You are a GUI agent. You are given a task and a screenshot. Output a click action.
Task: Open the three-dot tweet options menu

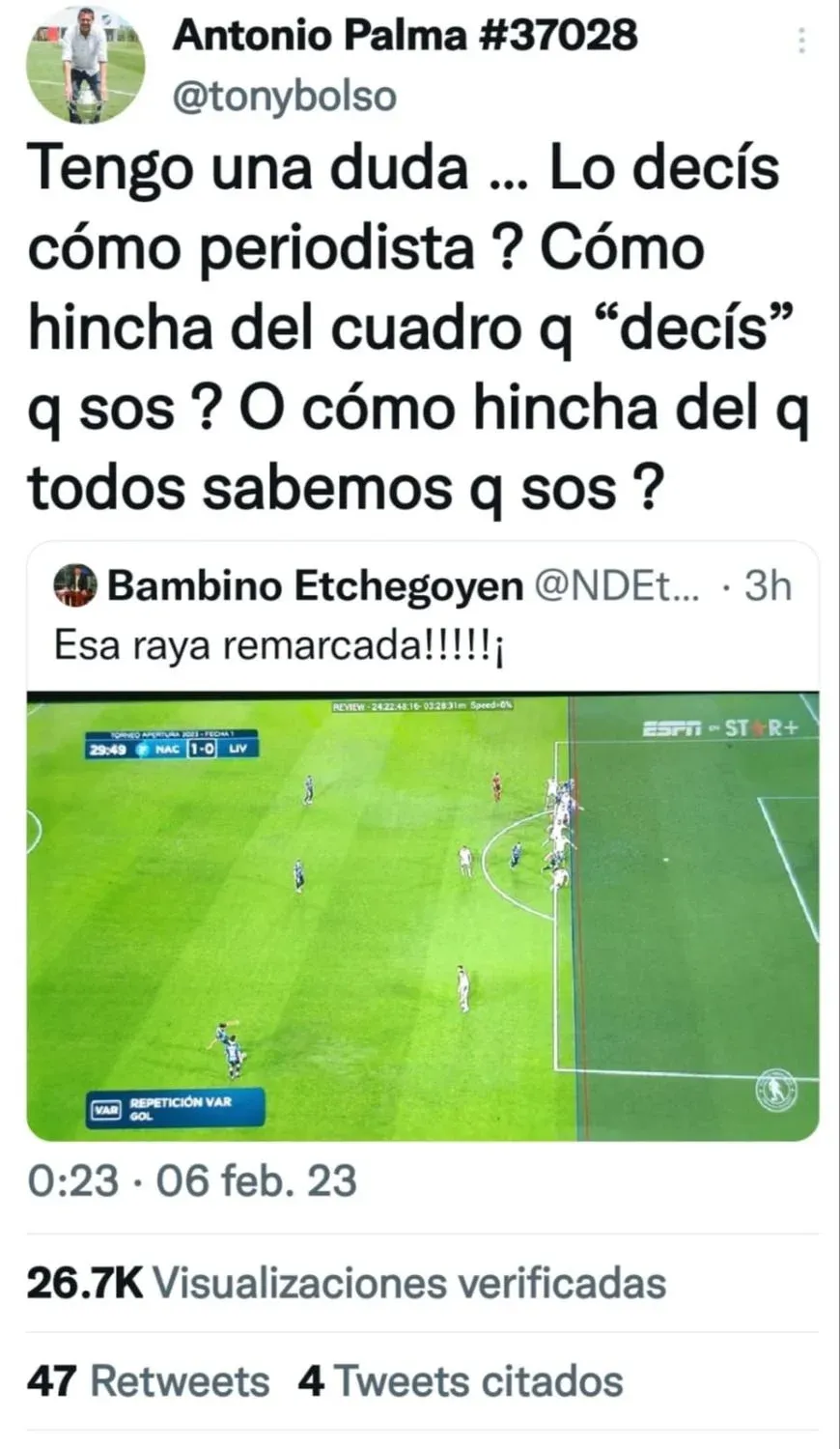coord(800,41)
